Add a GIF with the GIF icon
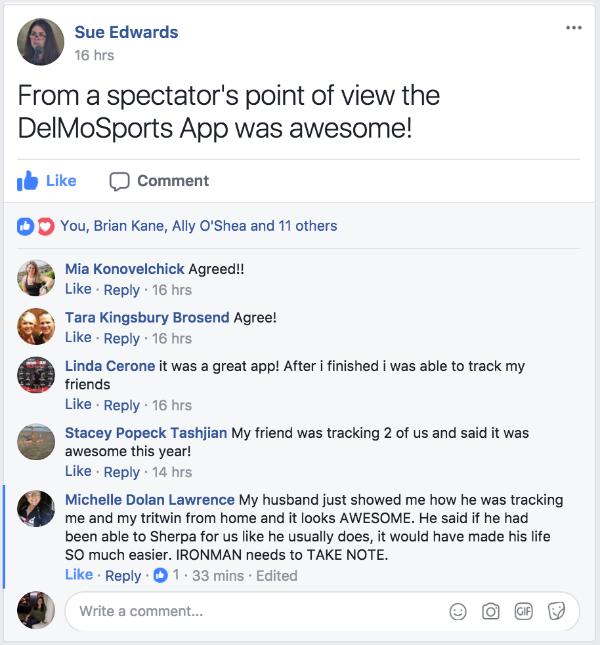600x645 pixels. pyautogui.click(x=524, y=611)
